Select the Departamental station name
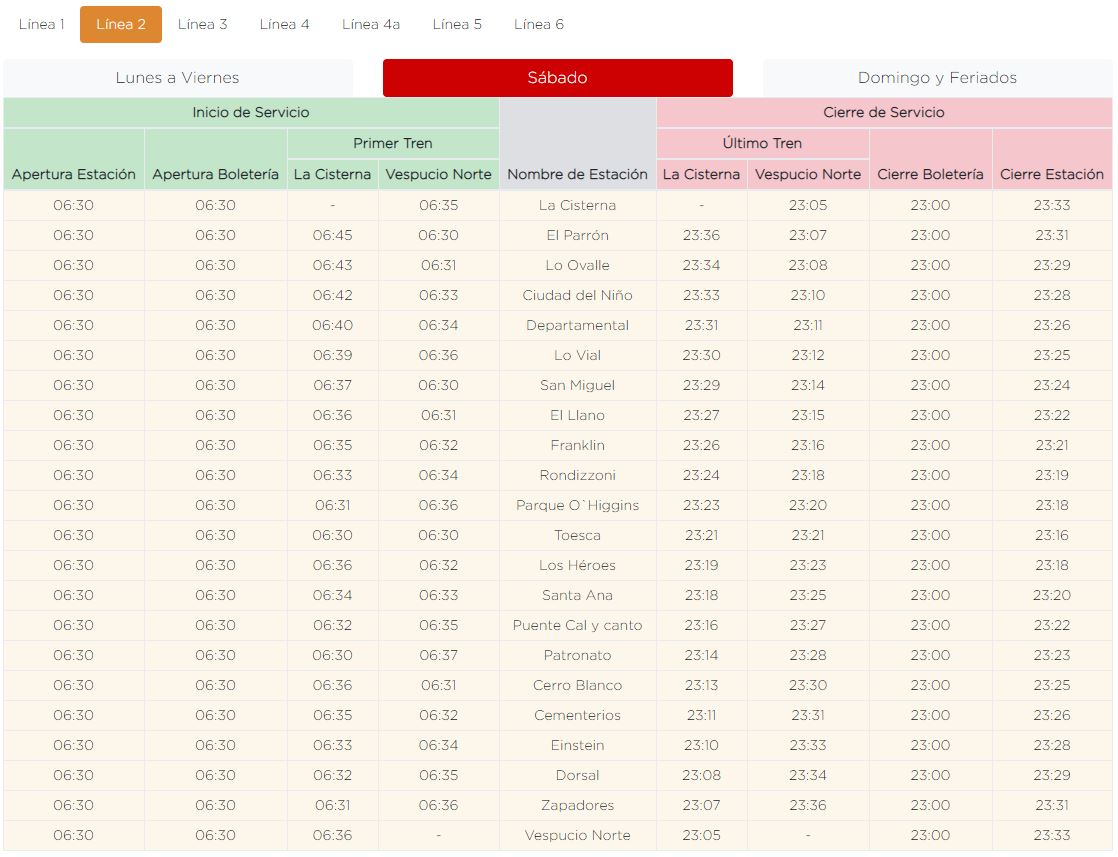This screenshot has height=857, width=1118. pyautogui.click(x=578, y=325)
